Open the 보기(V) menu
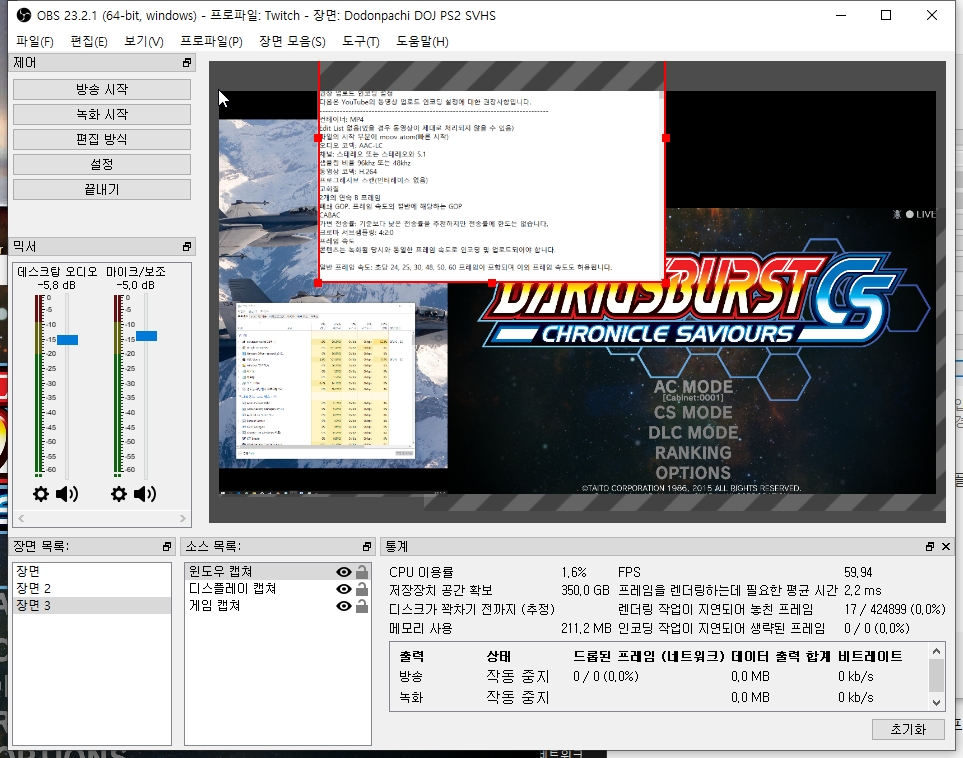963x758 pixels. point(144,42)
